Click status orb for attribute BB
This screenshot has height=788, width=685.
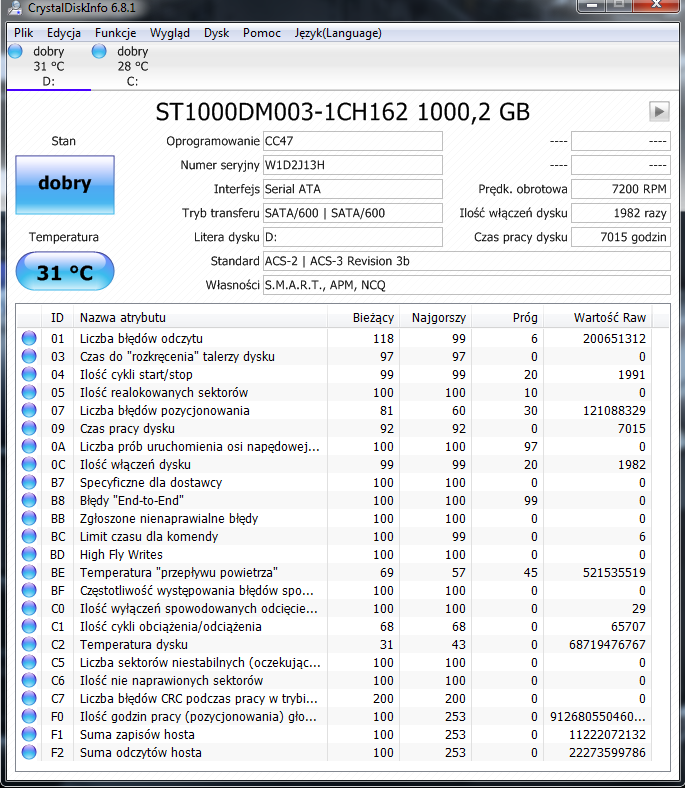[29, 519]
